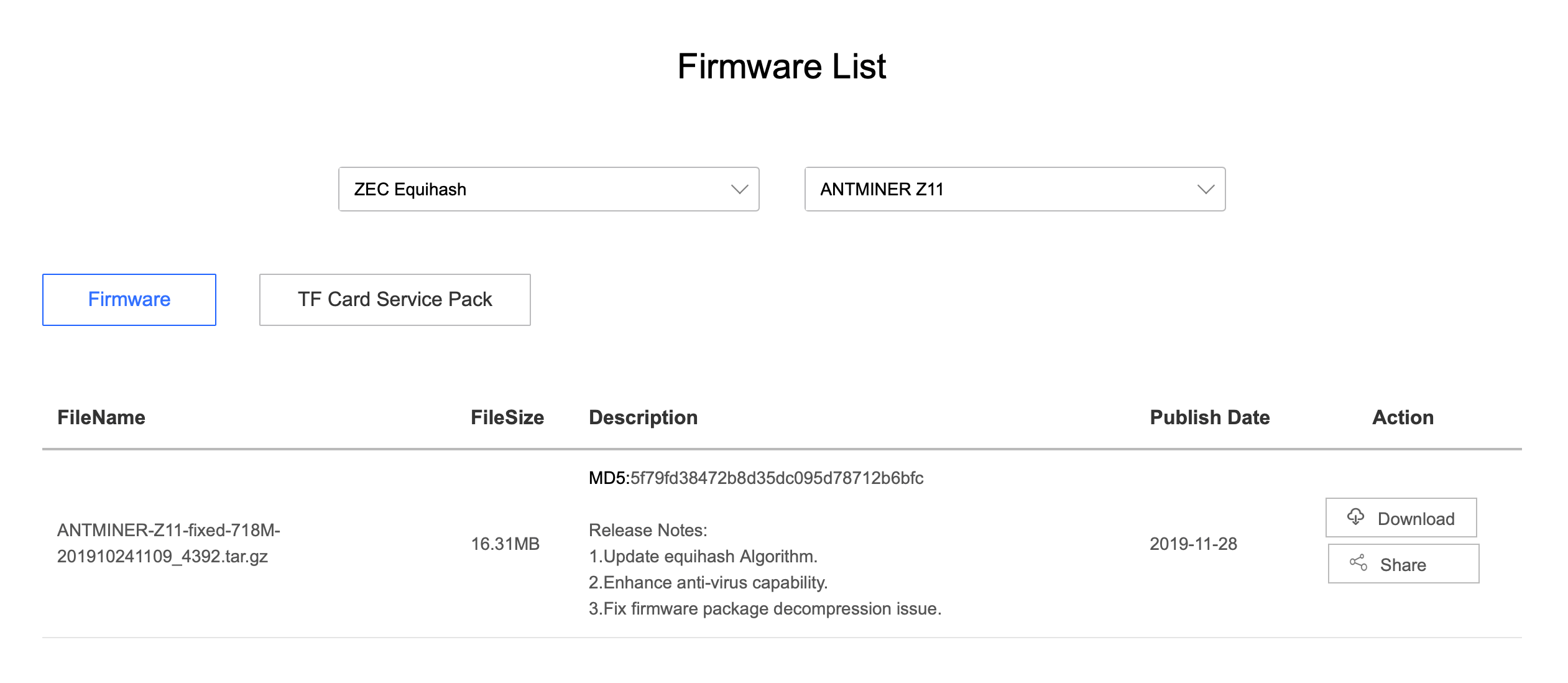
Task: Switch to the TF Card Service Pack tab
Action: (x=395, y=299)
